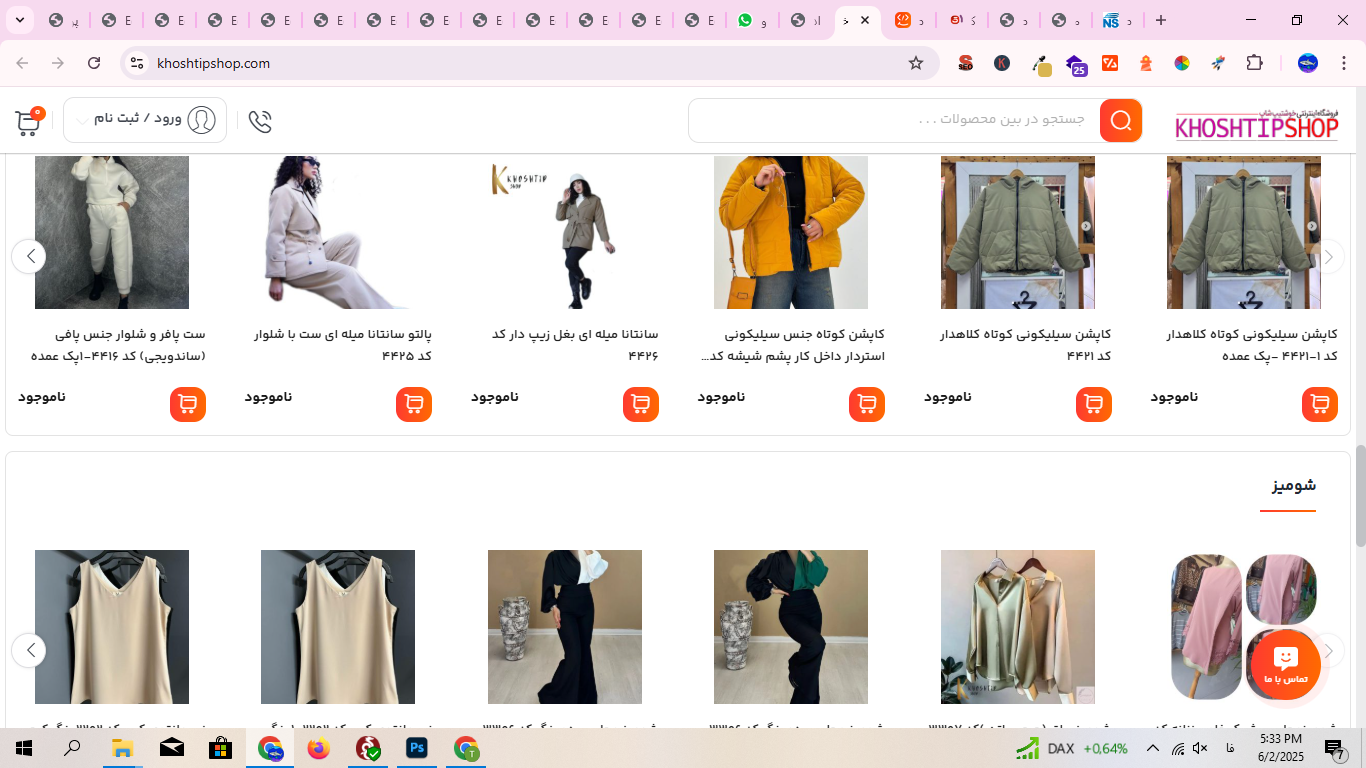Open سانتانا میله ای بغل زیپ دار title

coord(575,345)
